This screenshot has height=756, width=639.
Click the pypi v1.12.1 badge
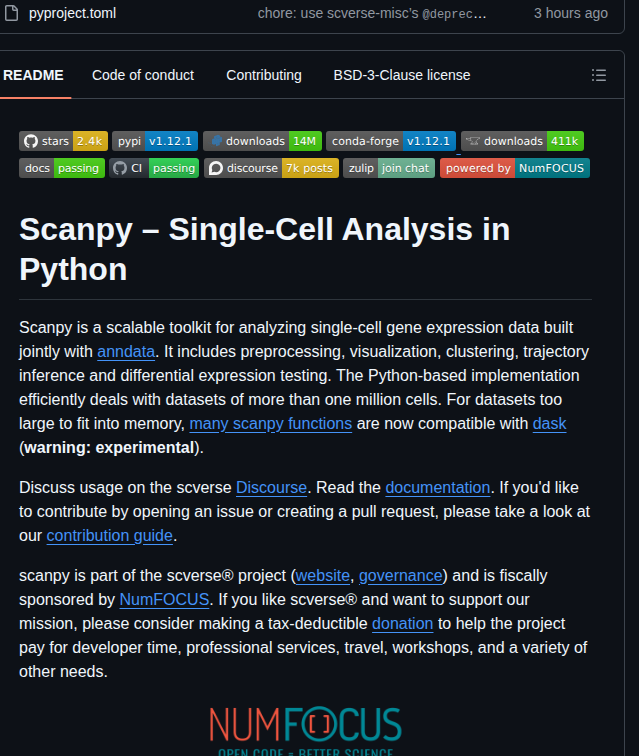(155, 141)
